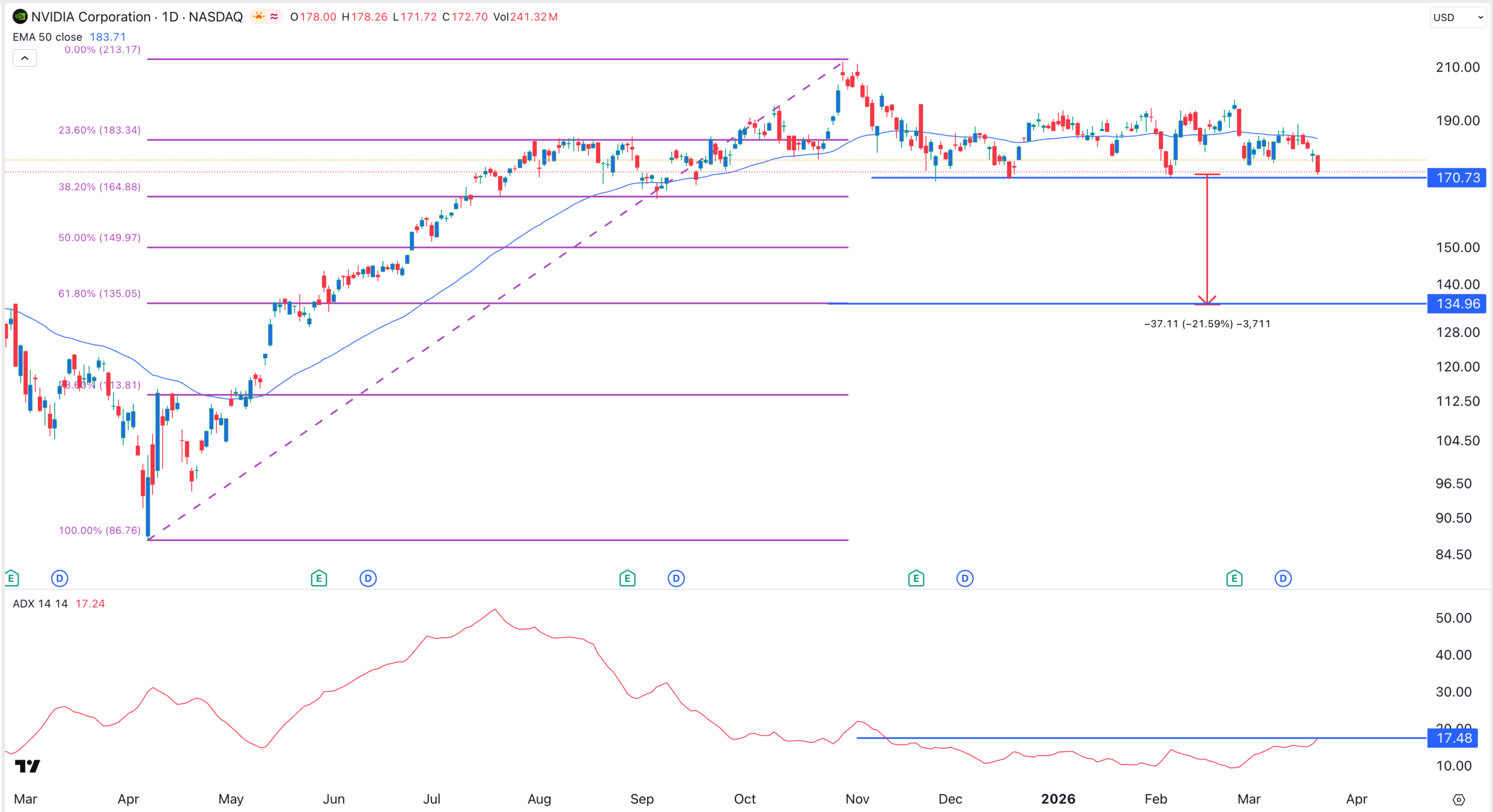The height and width of the screenshot is (812, 1493).
Task: Select the ADX 14 14 legend
Action: pos(40,604)
